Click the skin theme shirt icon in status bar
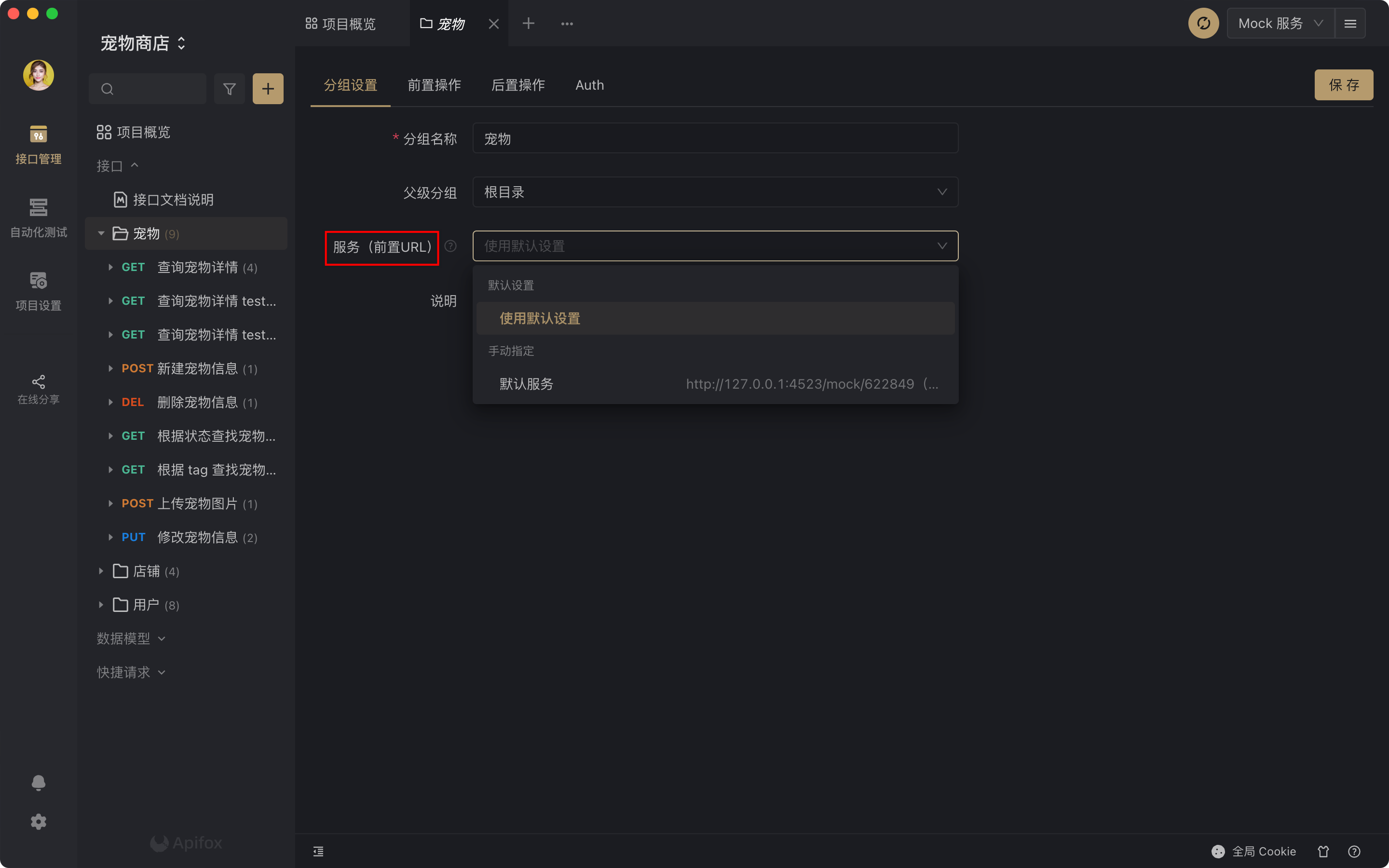This screenshot has width=1389, height=868. click(x=1323, y=851)
